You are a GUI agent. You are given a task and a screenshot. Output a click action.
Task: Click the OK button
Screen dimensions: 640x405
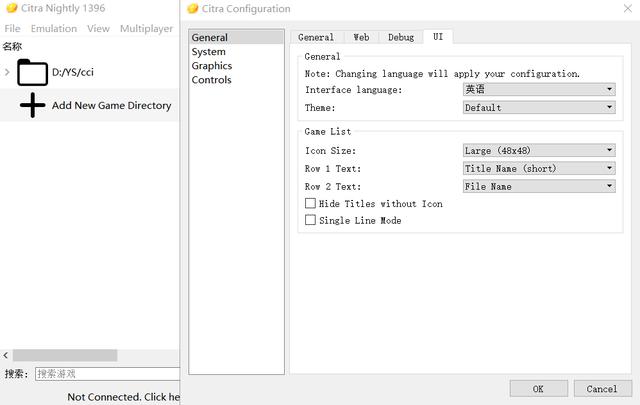click(x=538, y=389)
